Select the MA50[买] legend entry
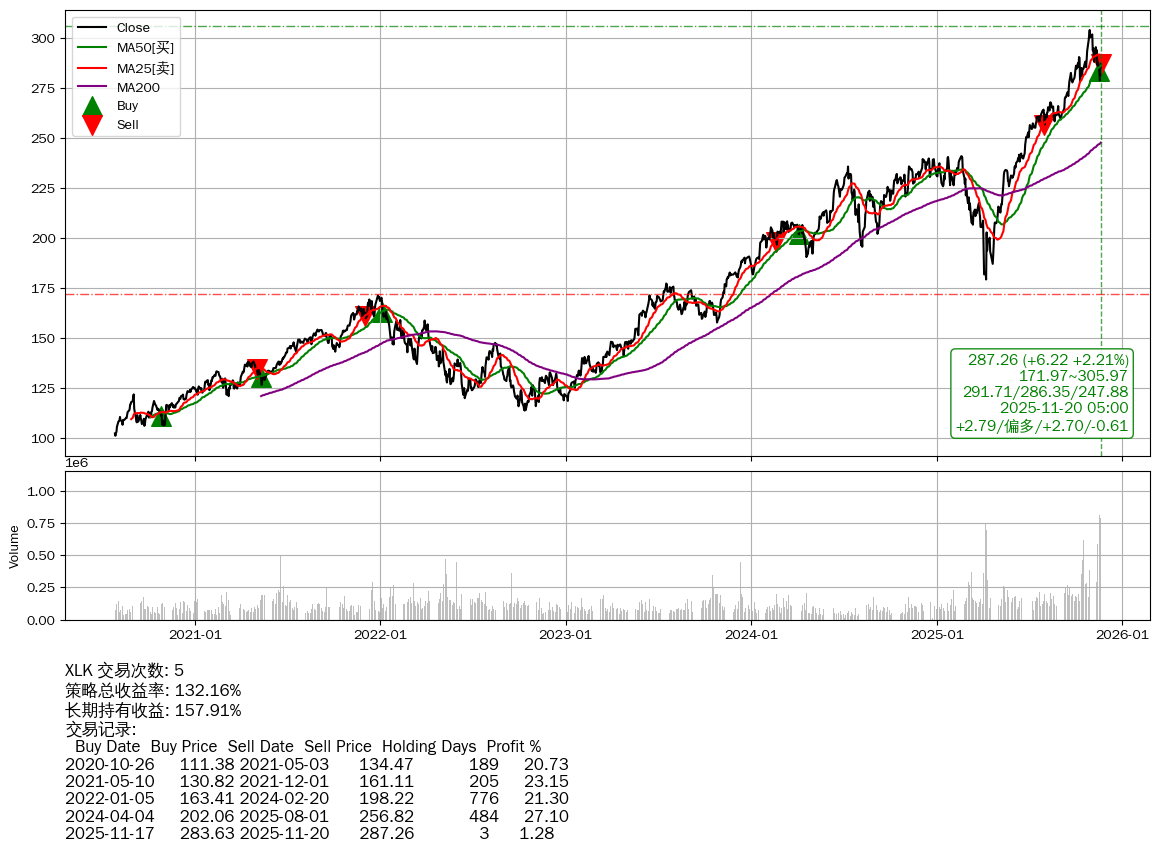Viewport: 1160px width, 852px height. (145, 48)
